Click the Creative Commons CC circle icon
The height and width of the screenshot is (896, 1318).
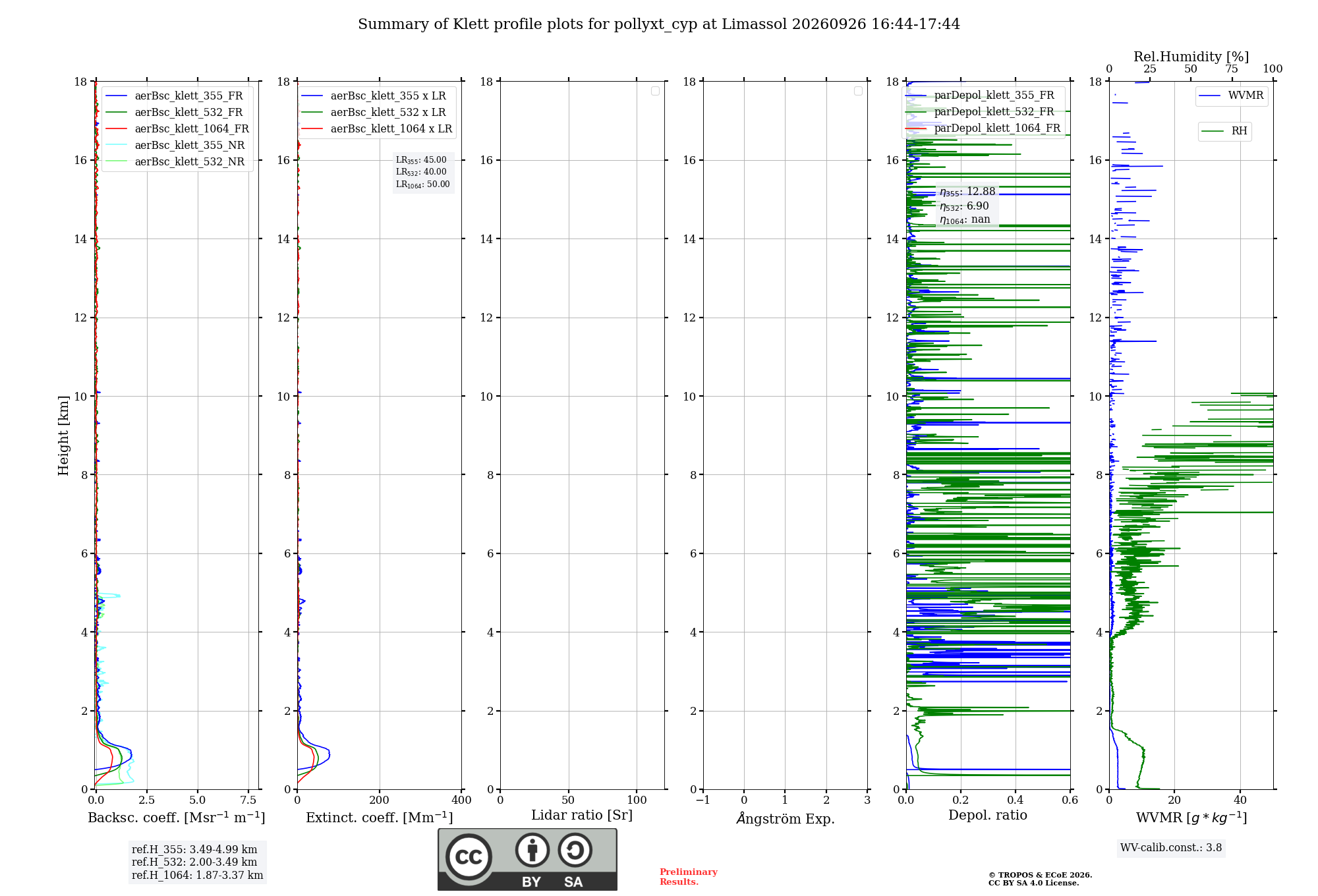click(x=469, y=856)
